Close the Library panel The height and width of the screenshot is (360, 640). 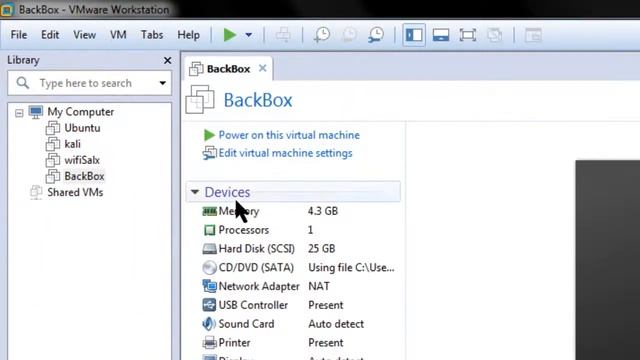[167, 60]
